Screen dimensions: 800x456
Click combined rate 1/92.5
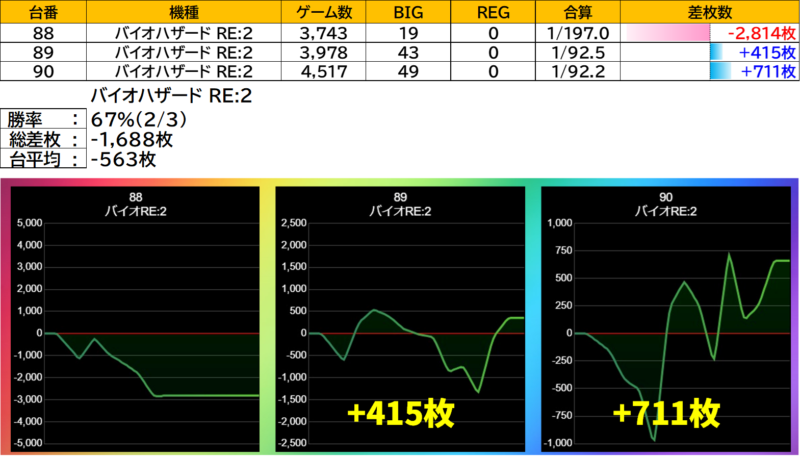pos(578,53)
